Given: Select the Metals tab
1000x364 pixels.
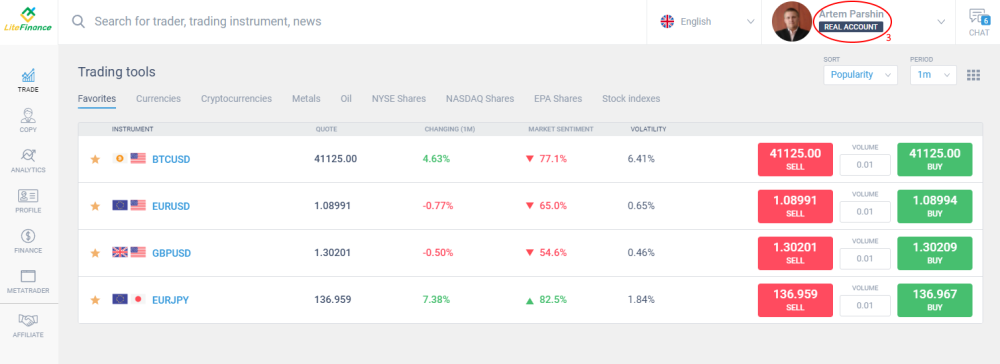Looking at the screenshot, I should 306,99.
